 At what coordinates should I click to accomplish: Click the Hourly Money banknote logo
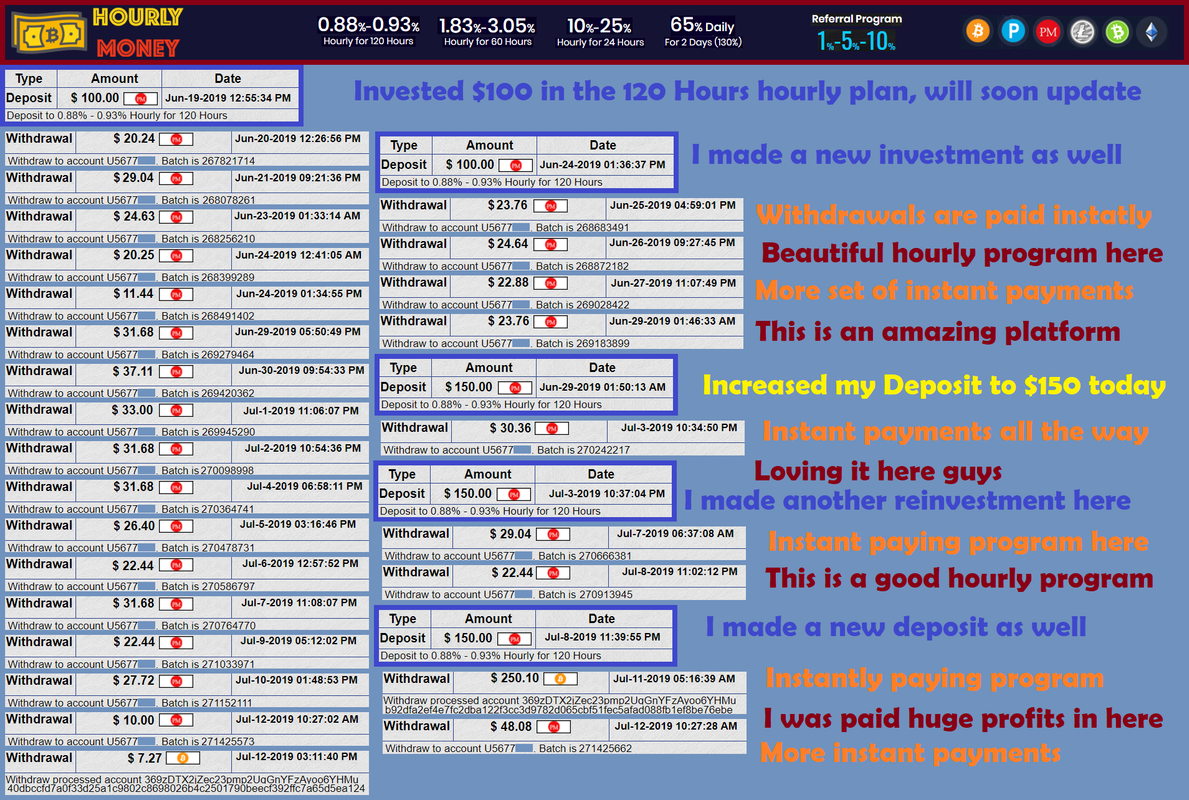[x=49, y=33]
